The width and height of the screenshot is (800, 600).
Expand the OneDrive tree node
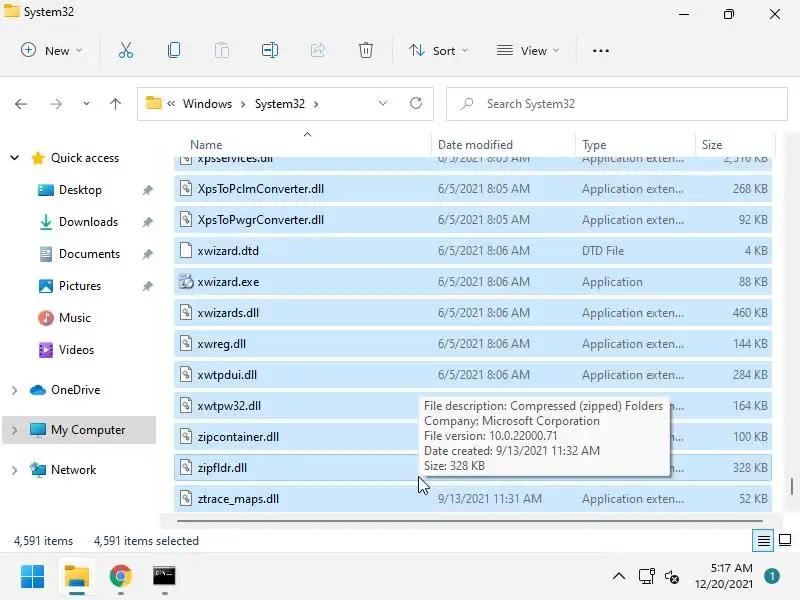click(15, 390)
